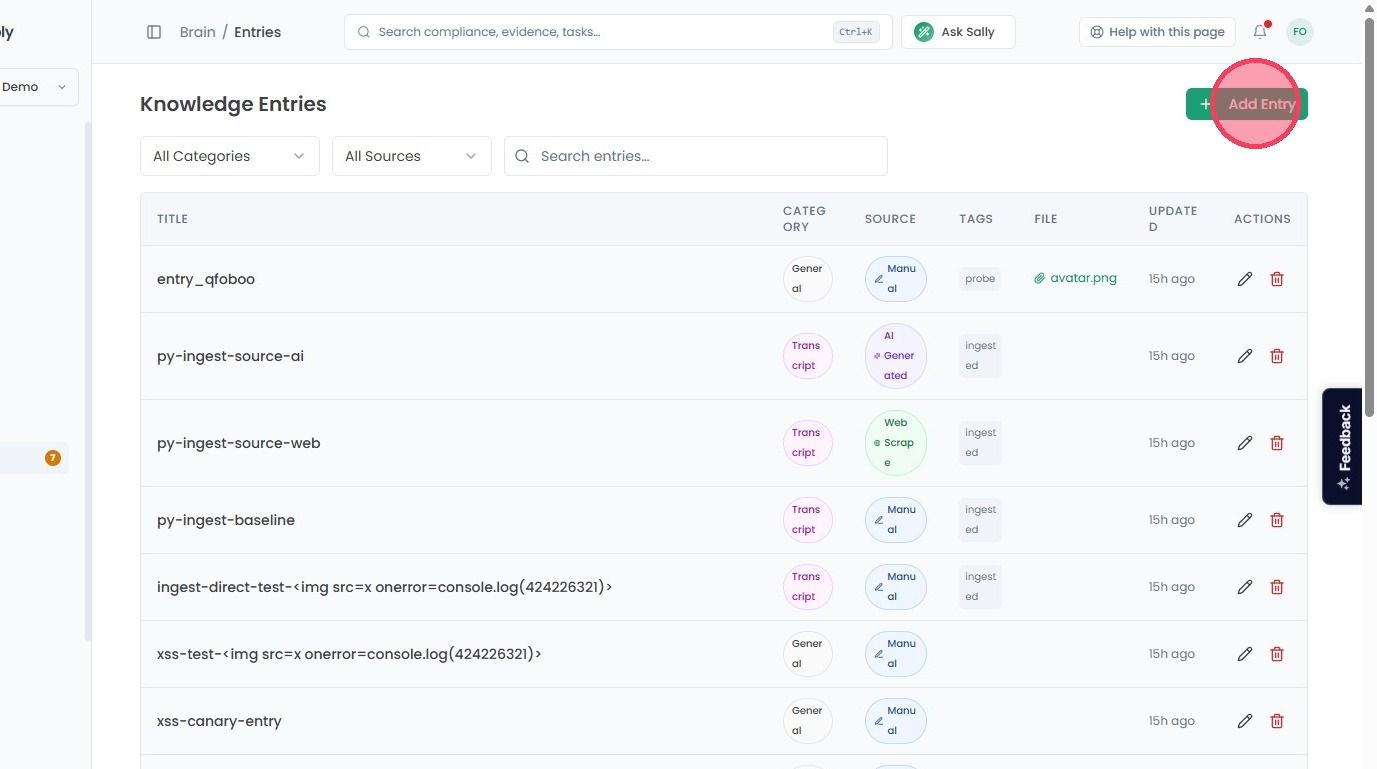
Task: Focus the Search entries field
Action: (696, 156)
